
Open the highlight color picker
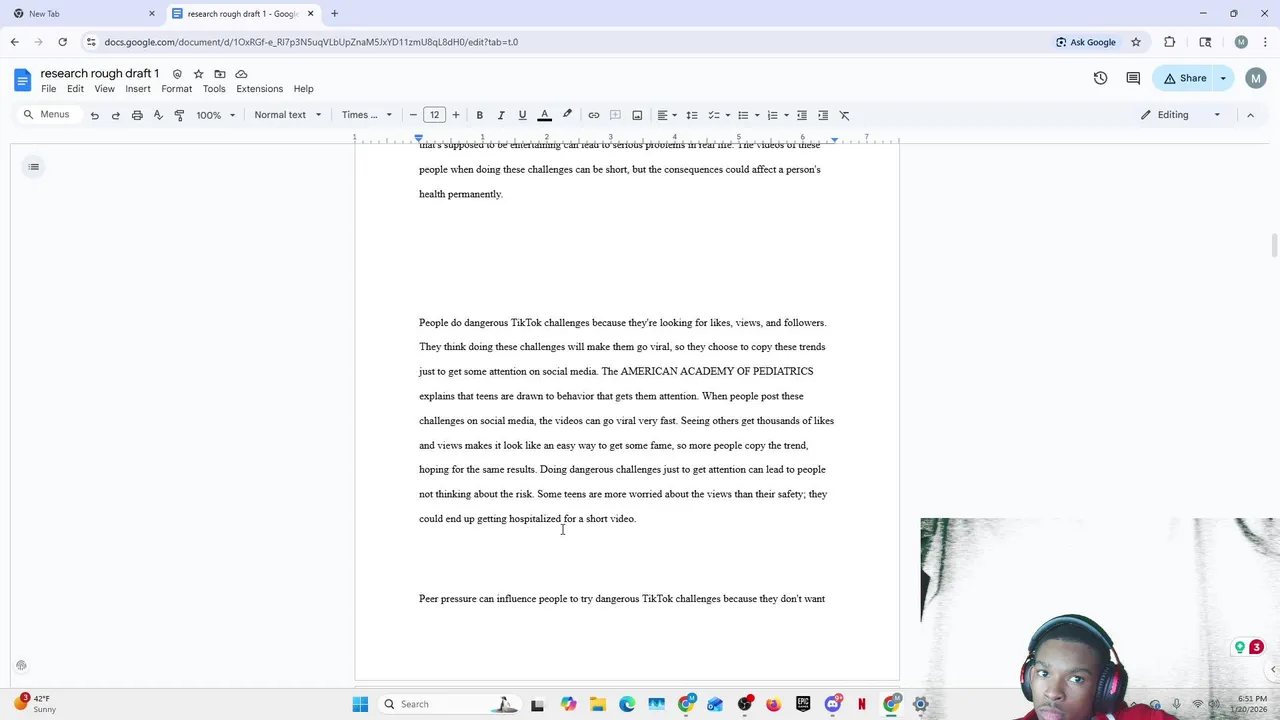[x=567, y=115]
